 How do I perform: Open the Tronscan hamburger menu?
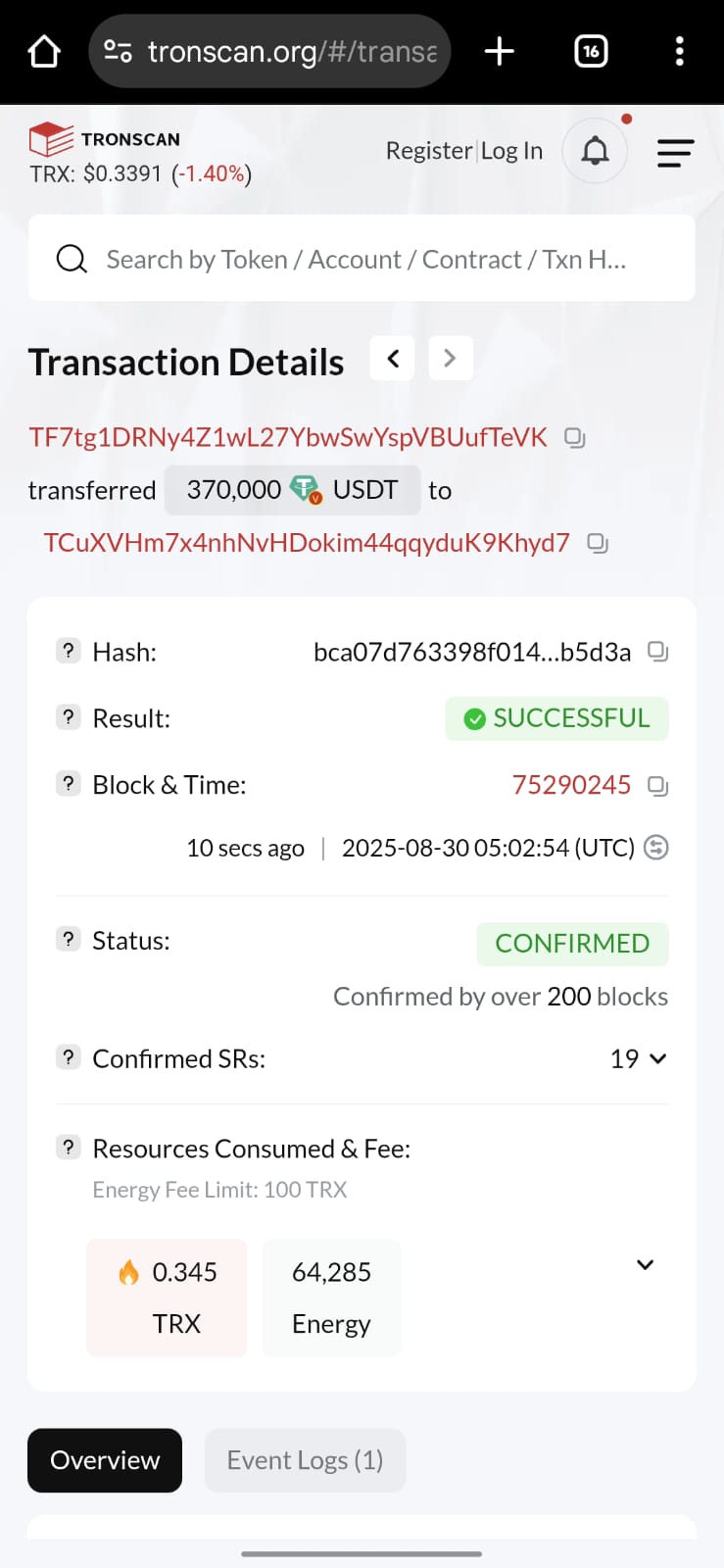[675, 153]
